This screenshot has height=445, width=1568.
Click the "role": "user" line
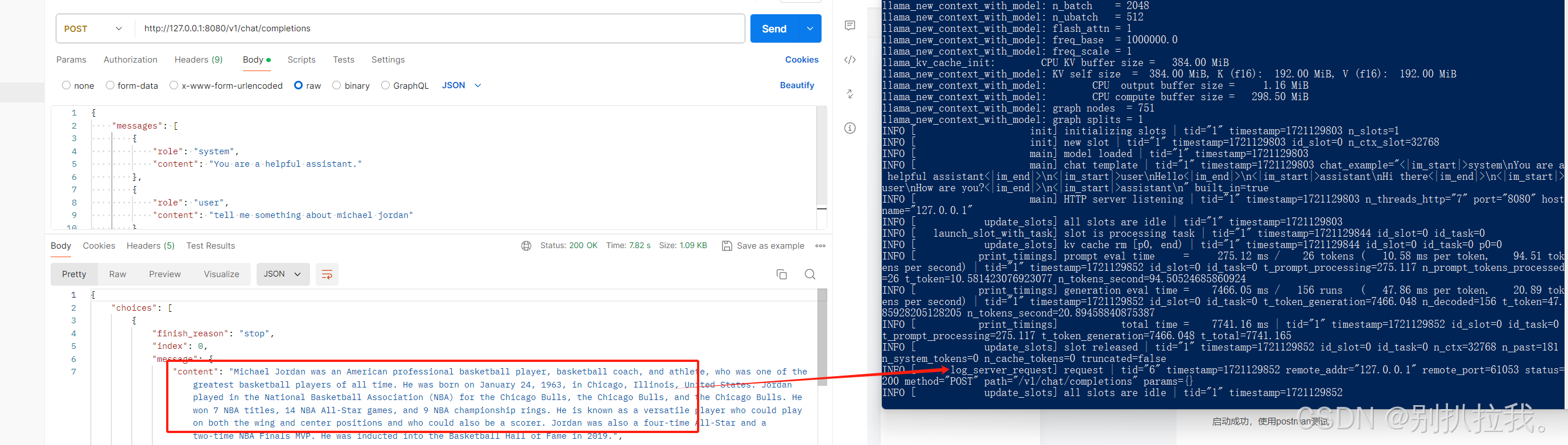coord(191,203)
